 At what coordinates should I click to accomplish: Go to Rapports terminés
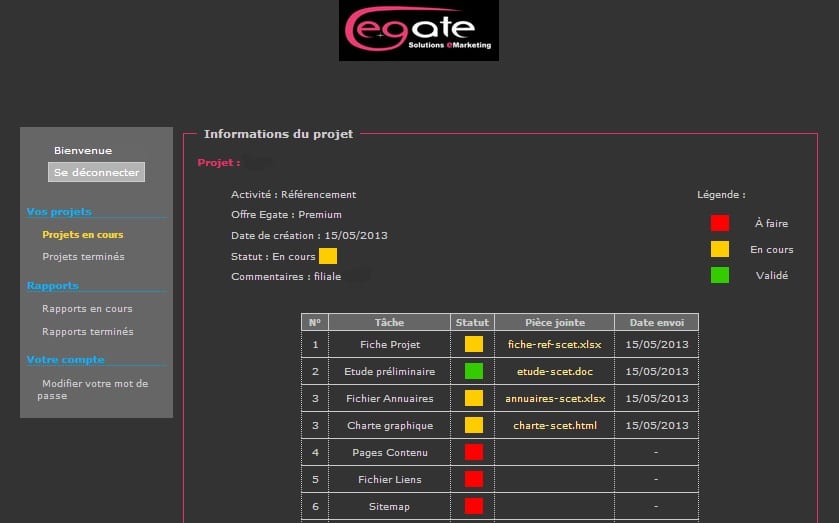(88, 331)
